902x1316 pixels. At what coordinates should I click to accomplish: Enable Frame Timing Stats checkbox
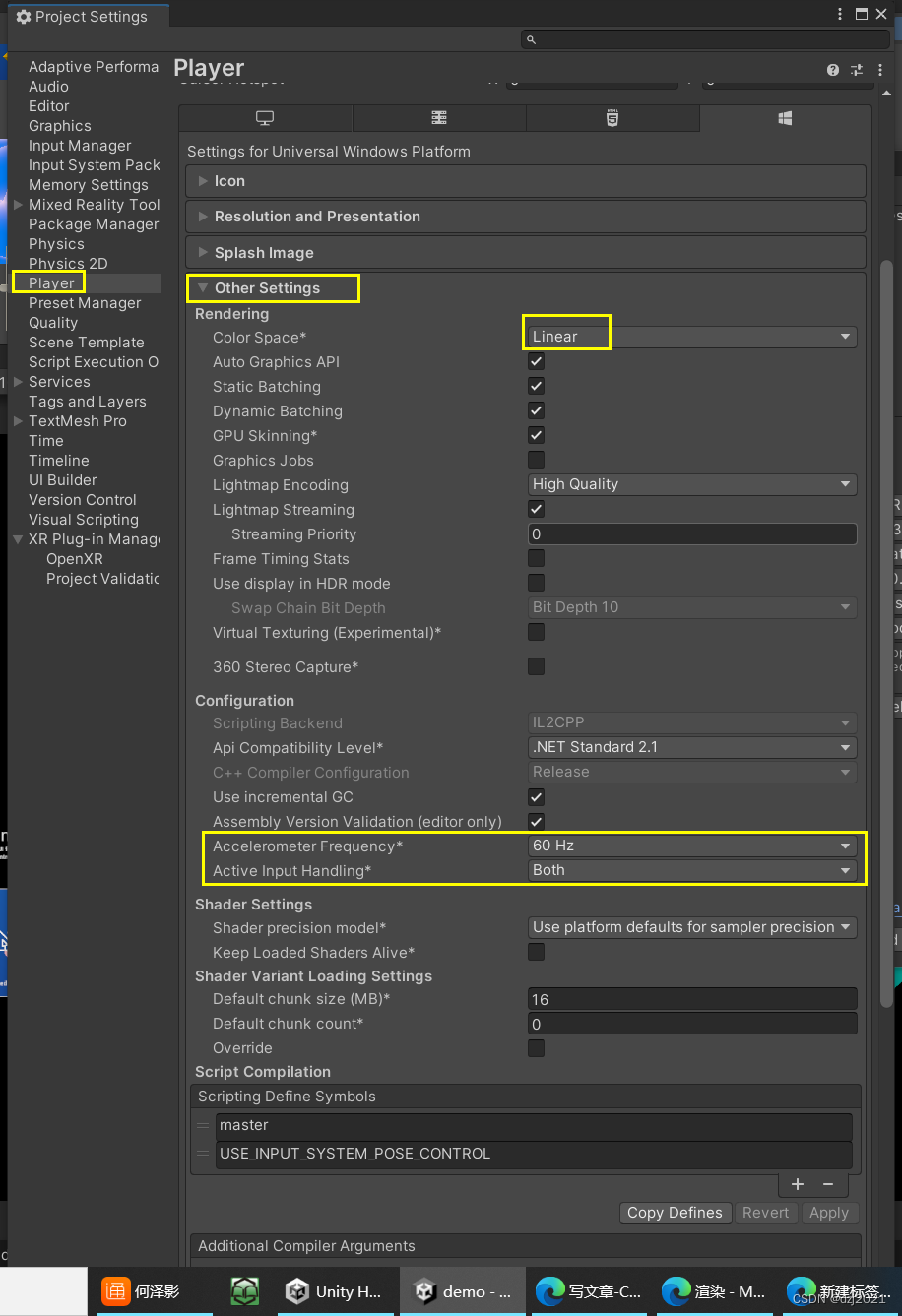(x=537, y=559)
